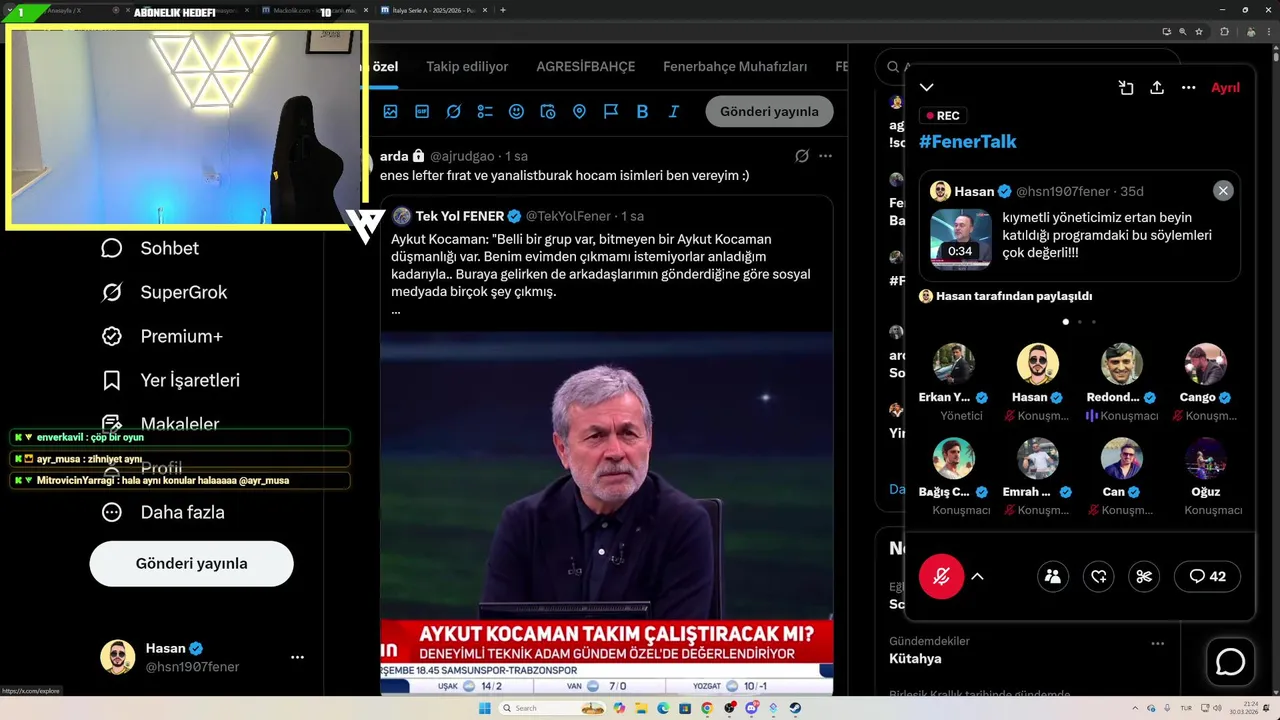Open Can speaker avatar
The height and width of the screenshot is (720, 1280).
[x=1122, y=458]
